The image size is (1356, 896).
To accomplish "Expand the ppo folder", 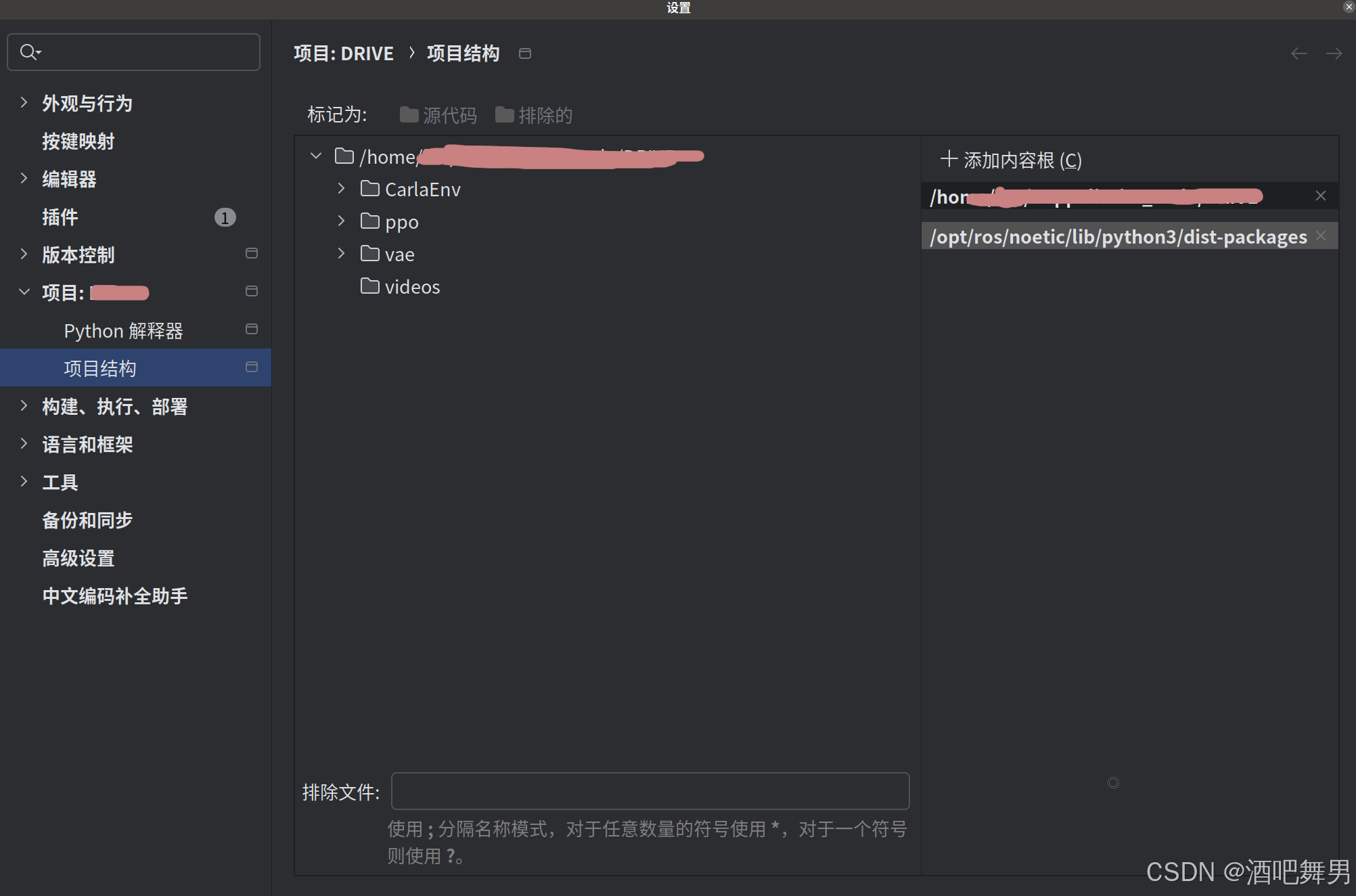I will click(340, 221).
